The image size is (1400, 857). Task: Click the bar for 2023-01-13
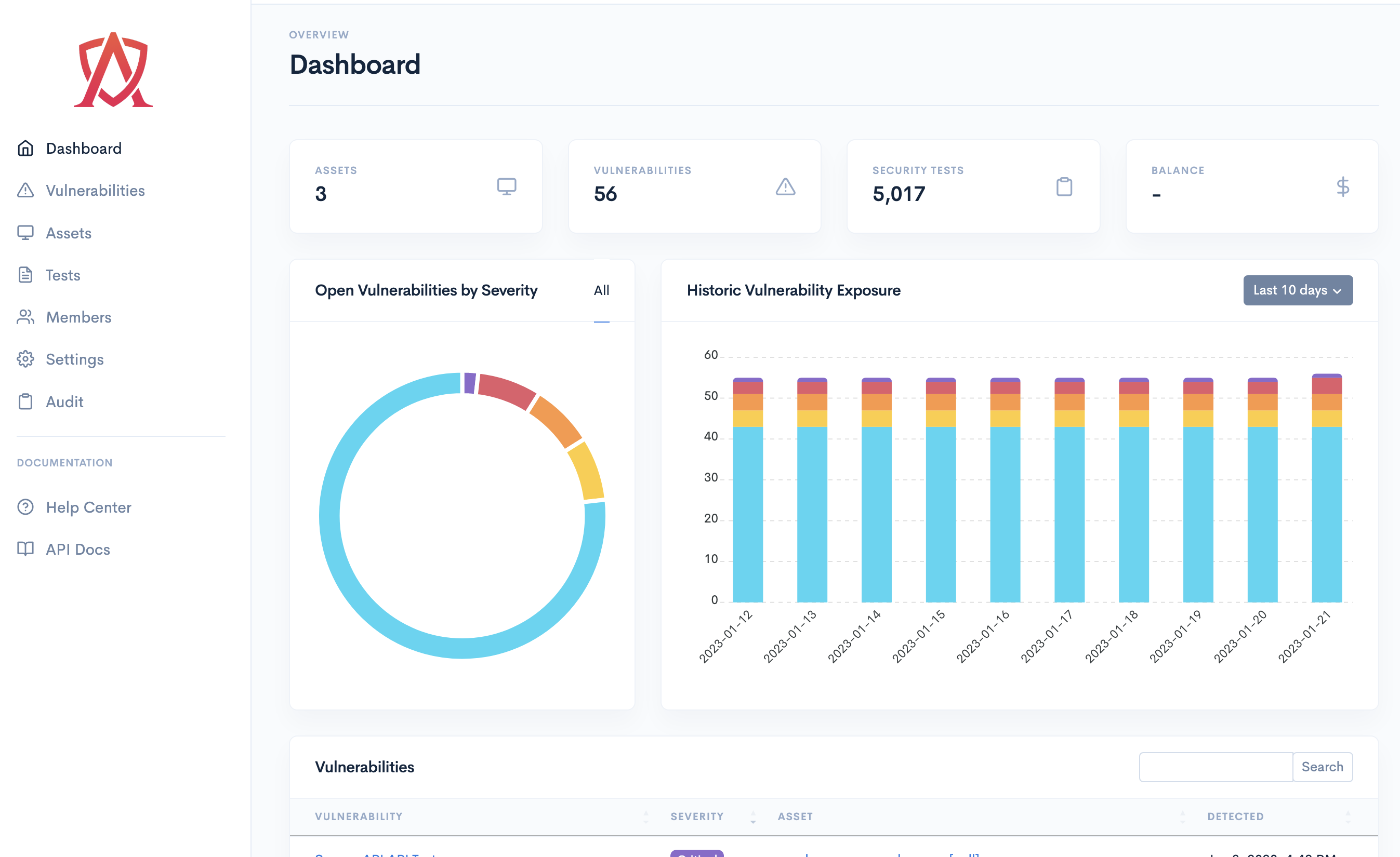pyautogui.click(x=812, y=490)
